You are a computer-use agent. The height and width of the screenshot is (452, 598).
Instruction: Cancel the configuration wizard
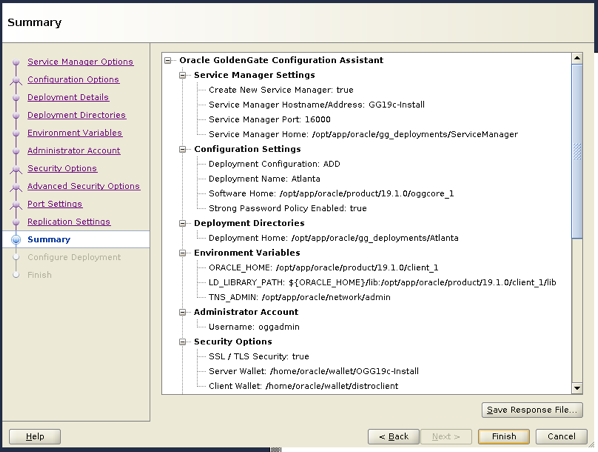[x=561, y=436]
